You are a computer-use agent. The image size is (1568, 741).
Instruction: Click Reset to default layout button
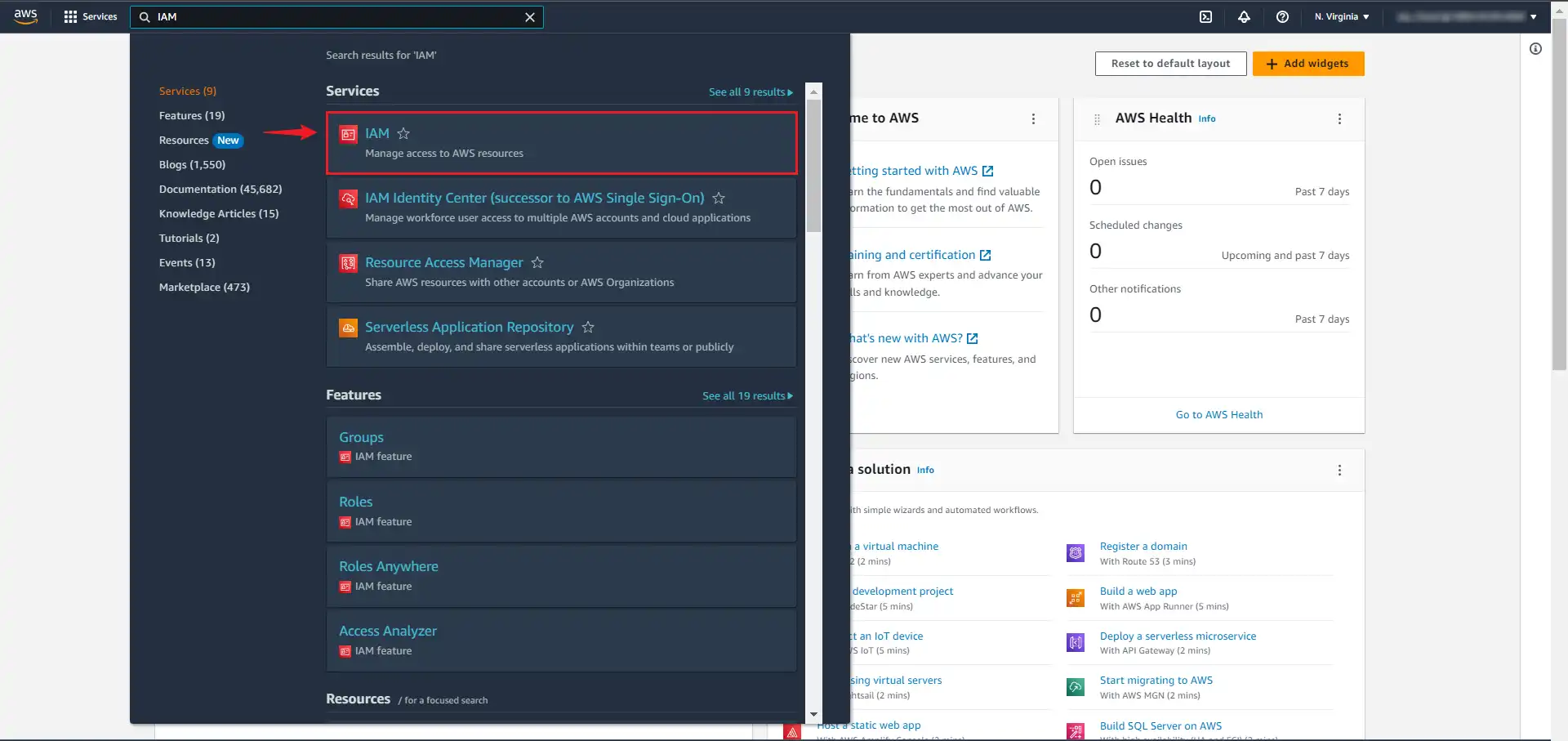pyautogui.click(x=1170, y=64)
